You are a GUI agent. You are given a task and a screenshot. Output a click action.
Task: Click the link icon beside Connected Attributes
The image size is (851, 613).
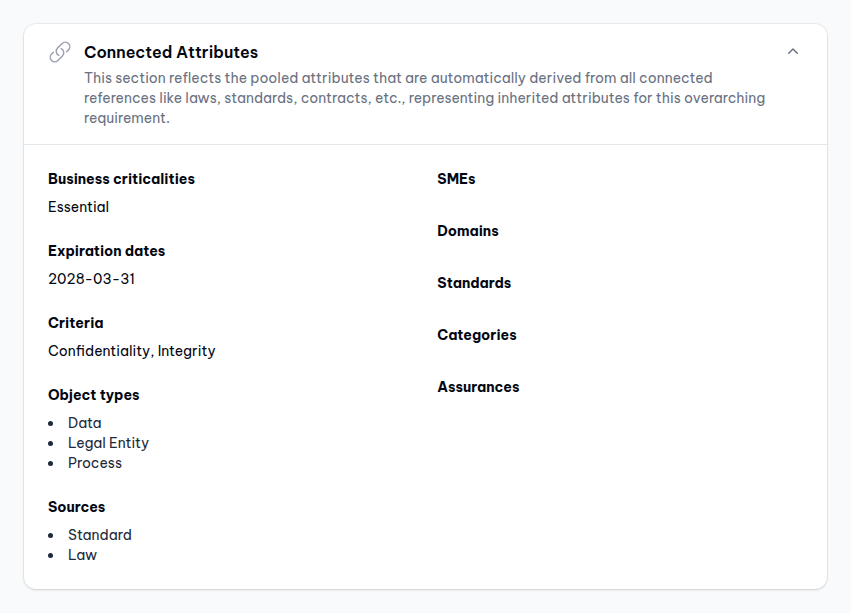pyautogui.click(x=60, y=52)
